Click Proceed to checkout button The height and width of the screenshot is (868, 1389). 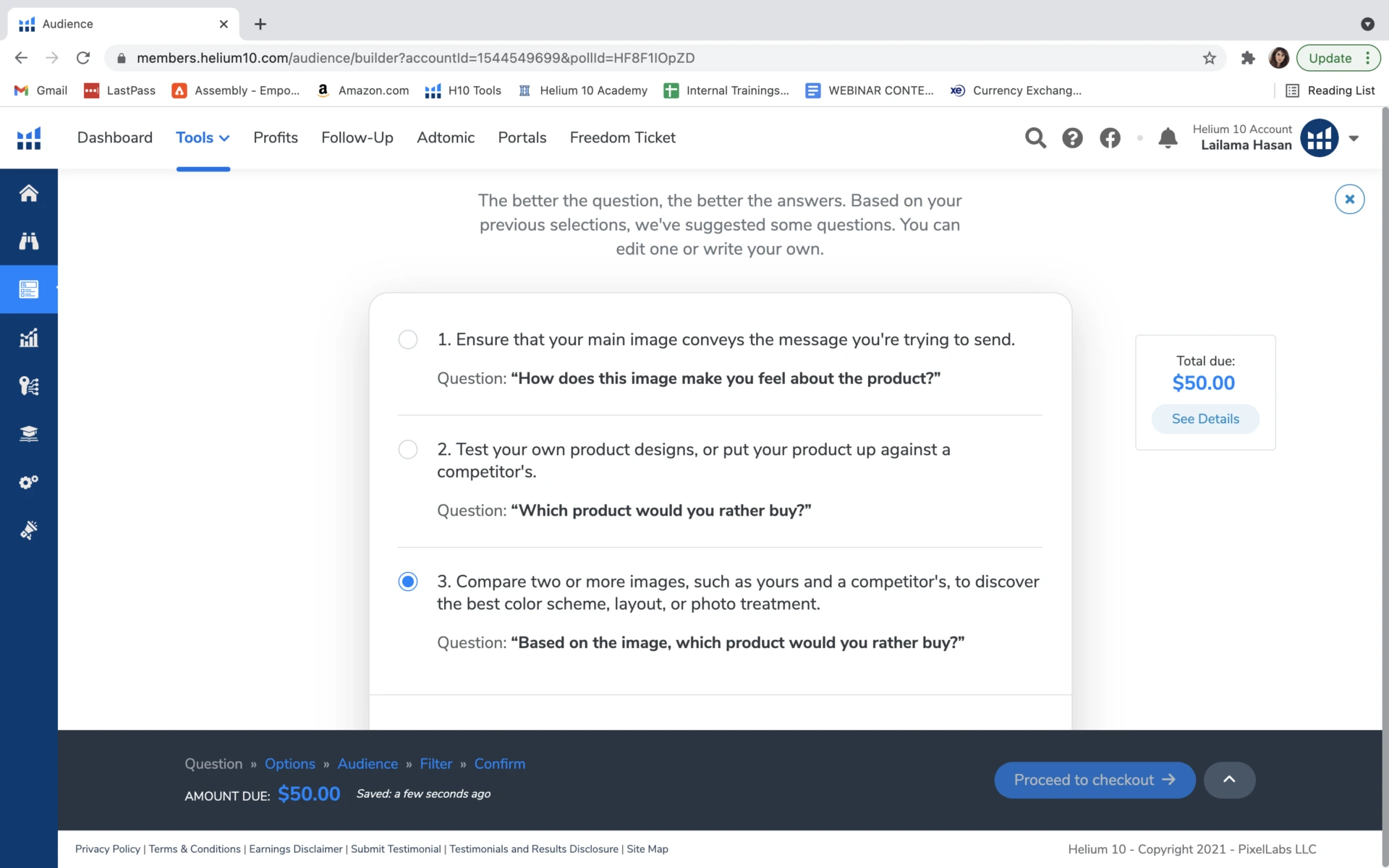[x=1095, y=780]
